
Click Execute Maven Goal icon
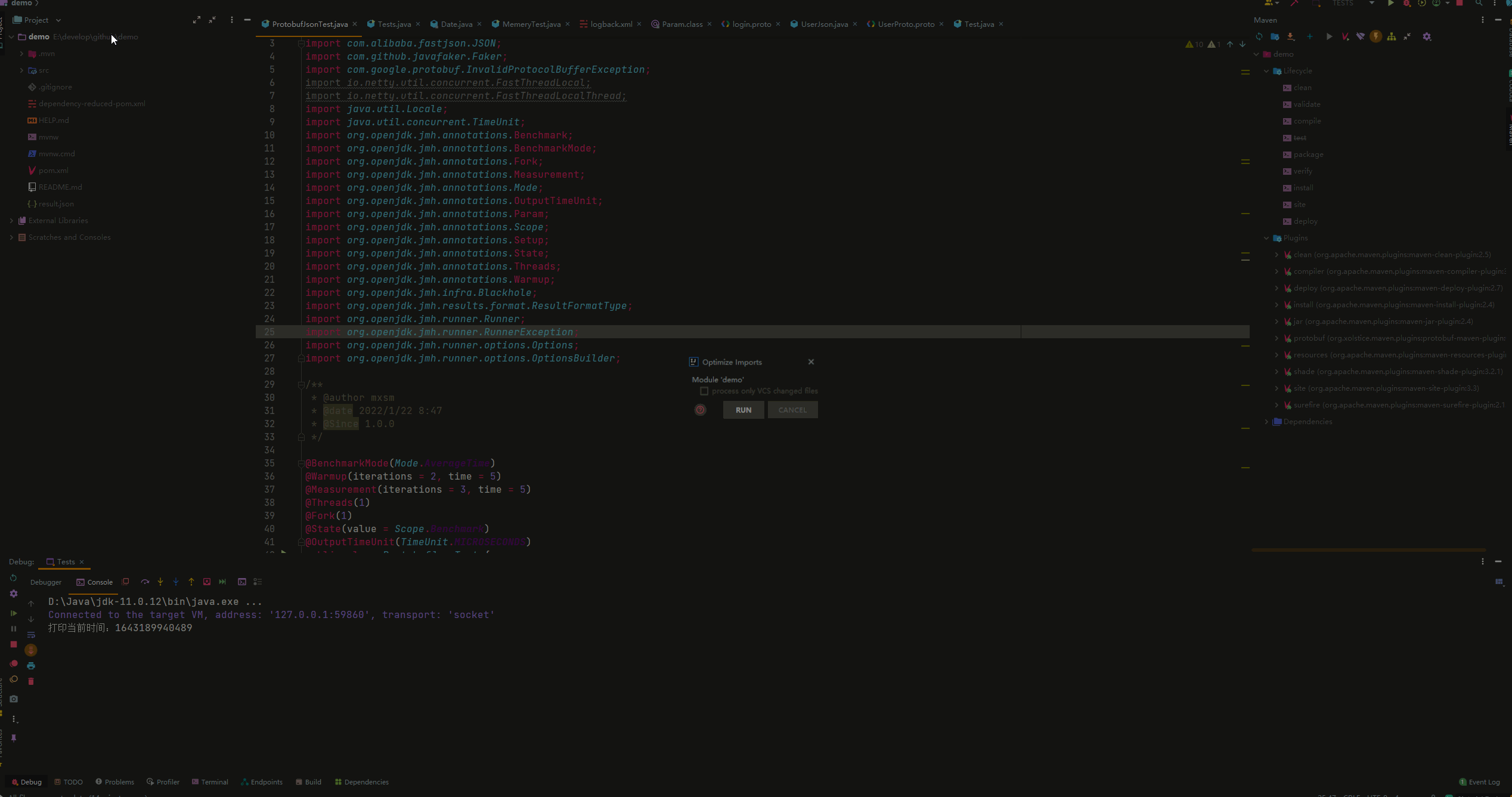pos(1345,37)
